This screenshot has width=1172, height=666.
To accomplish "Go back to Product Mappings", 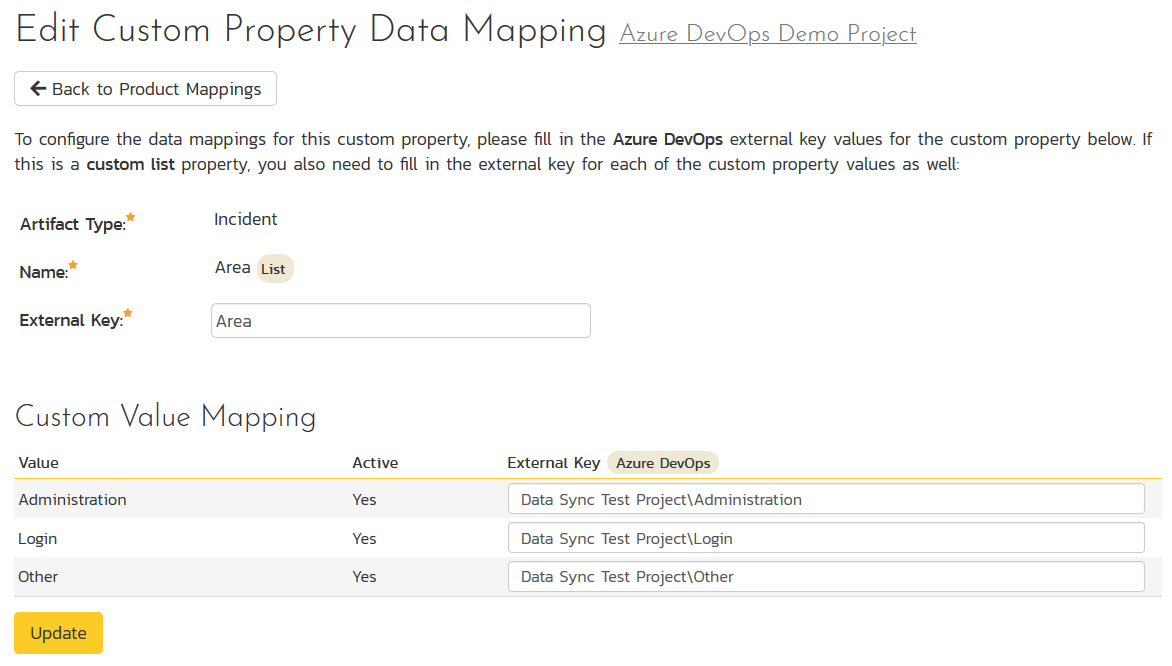I will [145, 89].
